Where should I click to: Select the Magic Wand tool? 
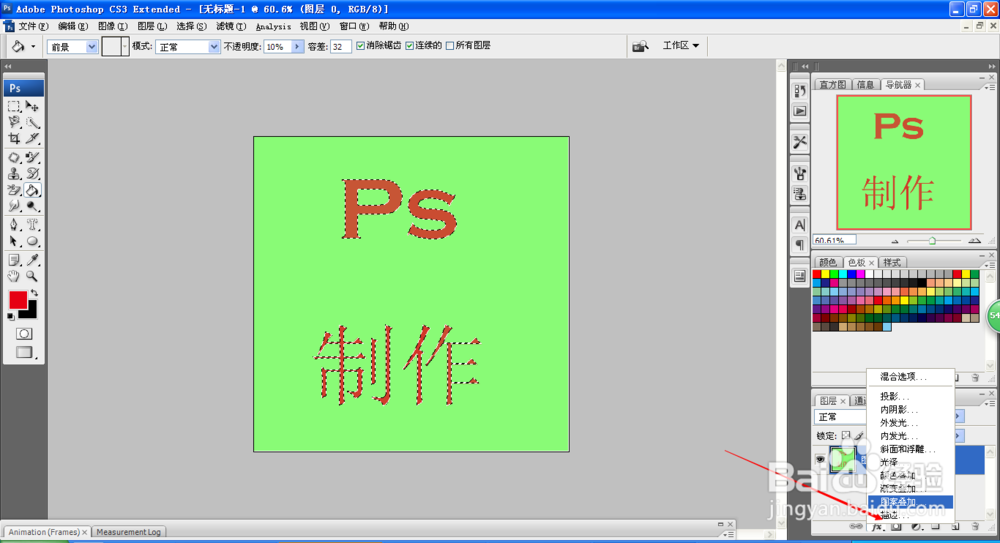[x=32, y=123]
